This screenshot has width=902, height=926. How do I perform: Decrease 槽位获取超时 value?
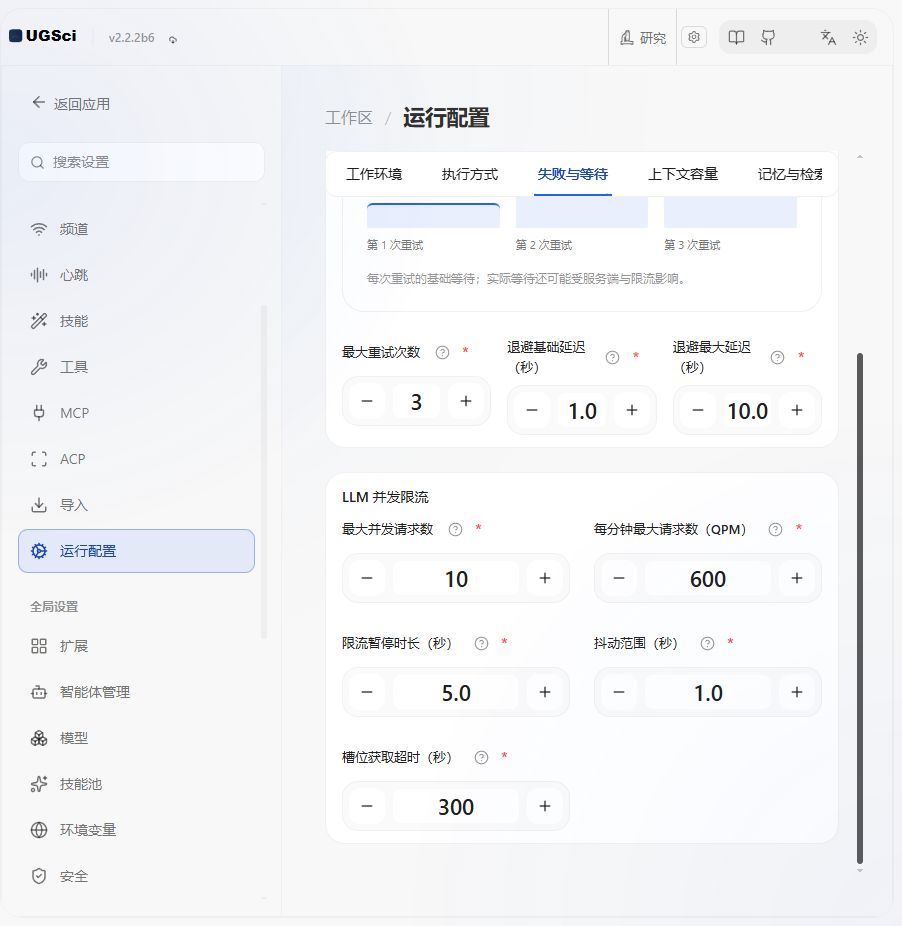tap(367, 806)
